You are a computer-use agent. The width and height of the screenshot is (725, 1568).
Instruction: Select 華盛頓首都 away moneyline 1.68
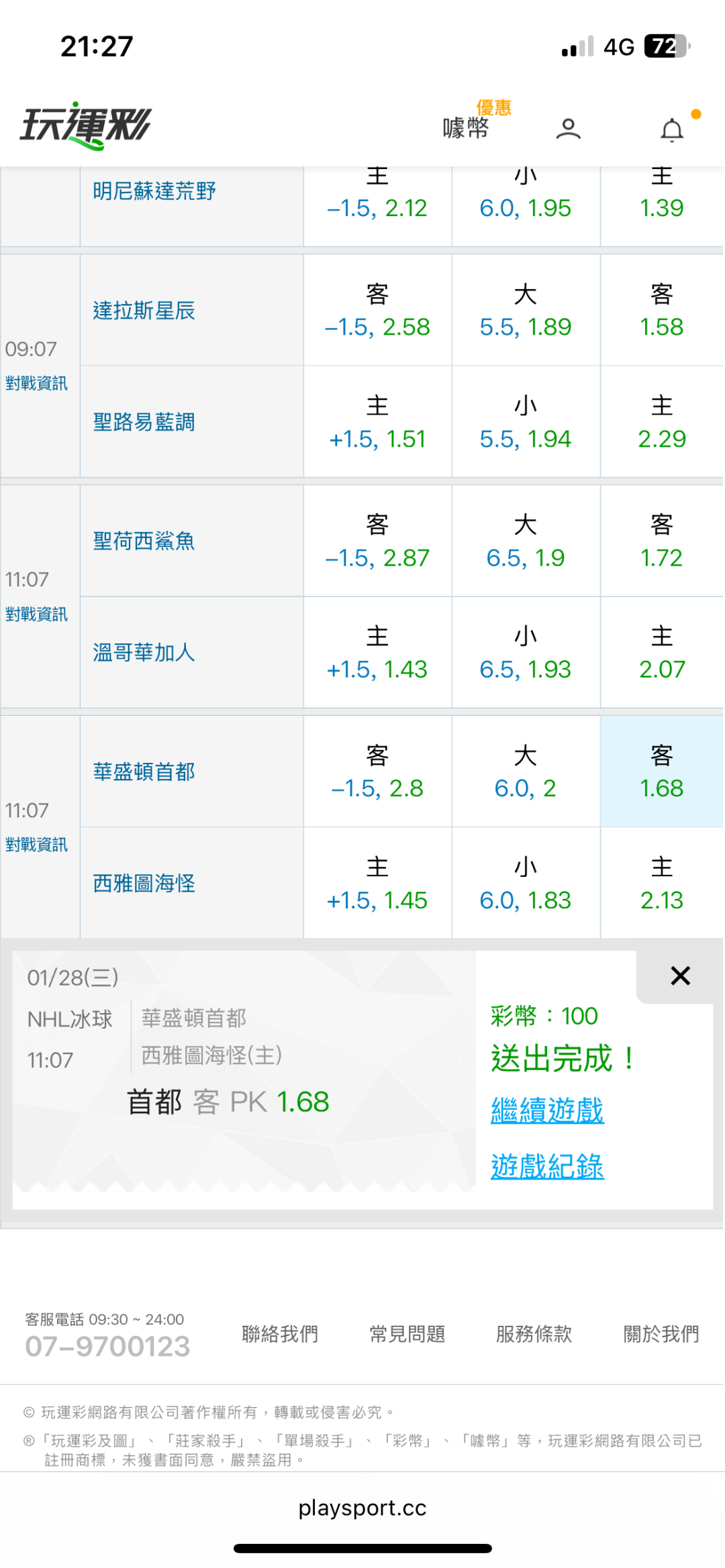pos(661,772)
